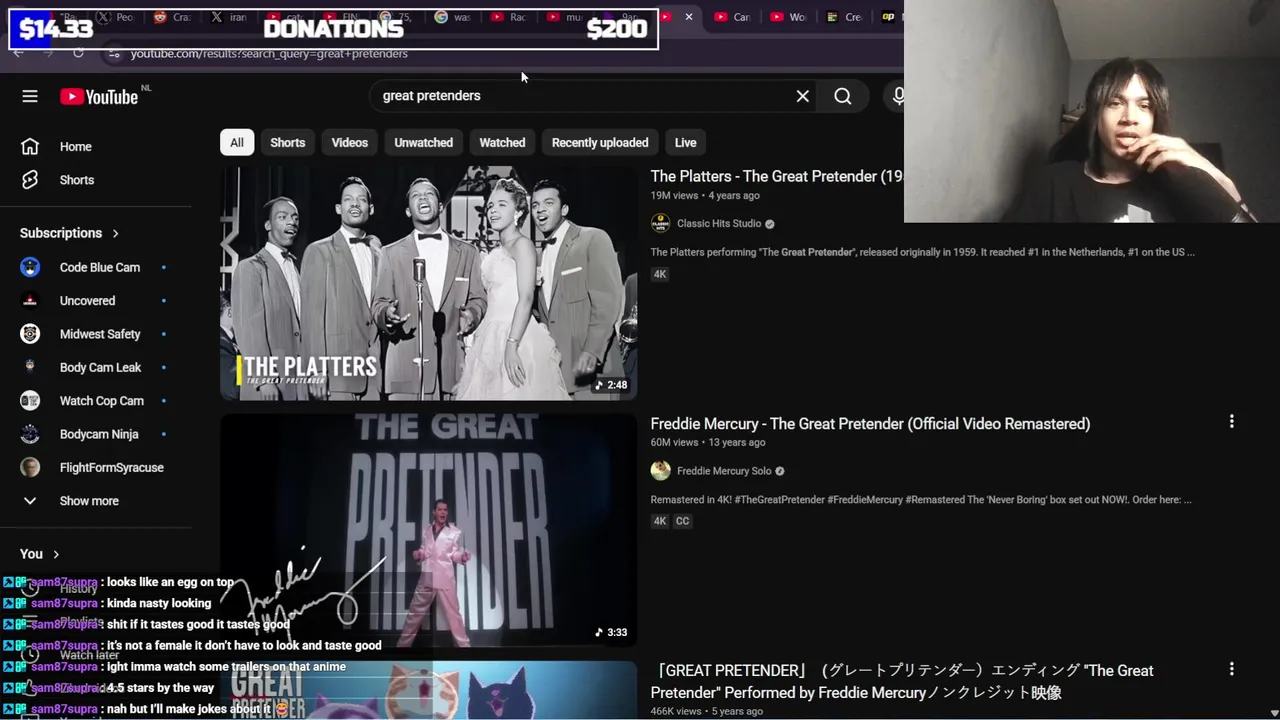The image size is (1280, 720).
Task: Clear the search box with the X icon
Action: (802, 96)
